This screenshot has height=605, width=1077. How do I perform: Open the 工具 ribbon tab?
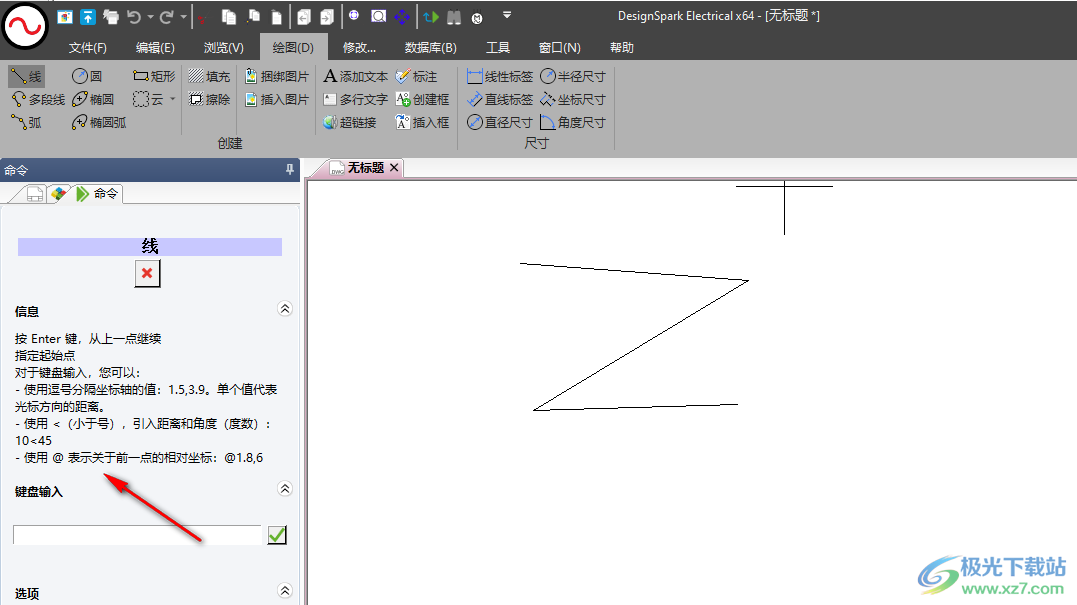click(x=498, y=47)
